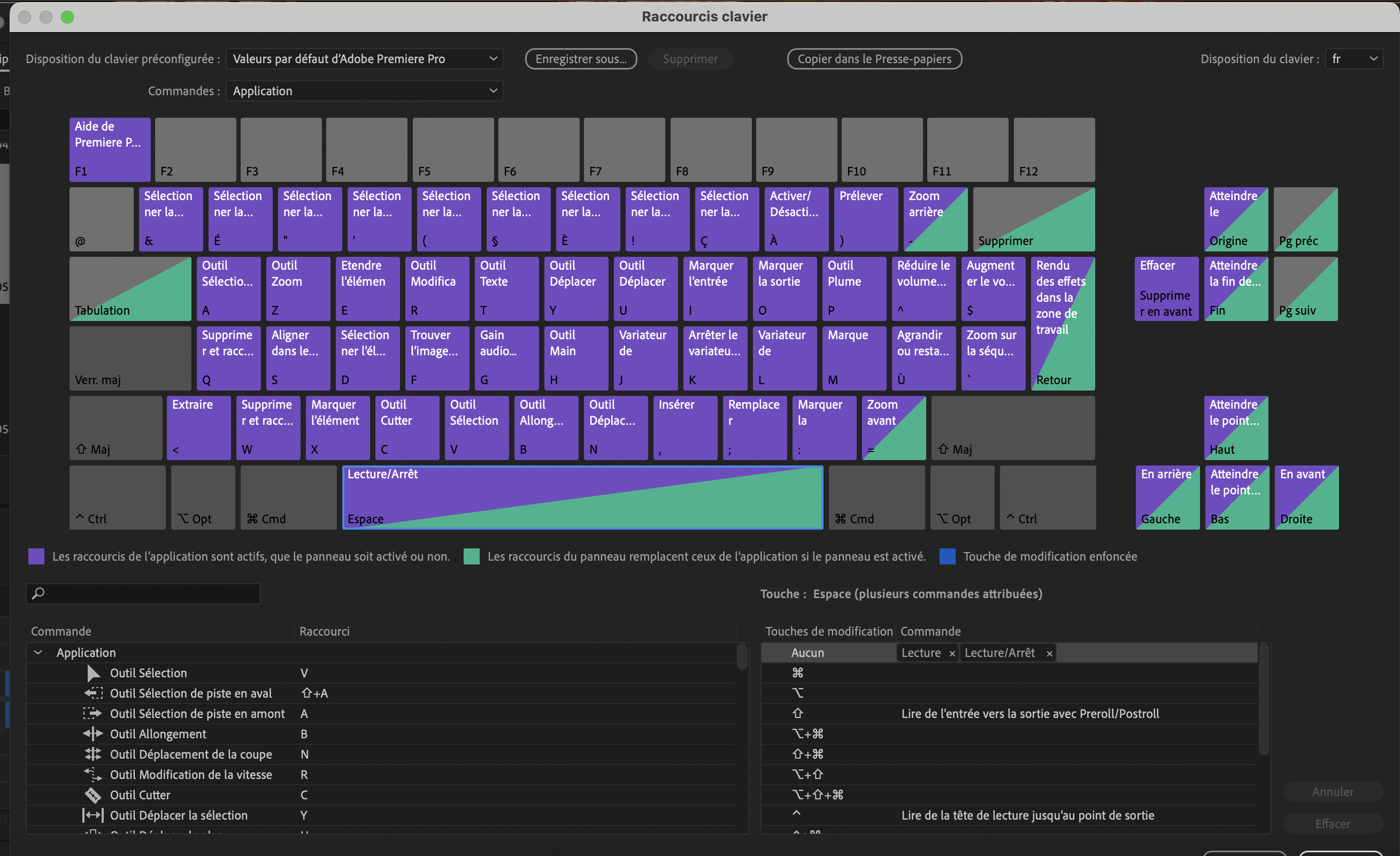The image size is (1400, 856).
Task: Collapse the Application tree group
Action: (38, 653)
